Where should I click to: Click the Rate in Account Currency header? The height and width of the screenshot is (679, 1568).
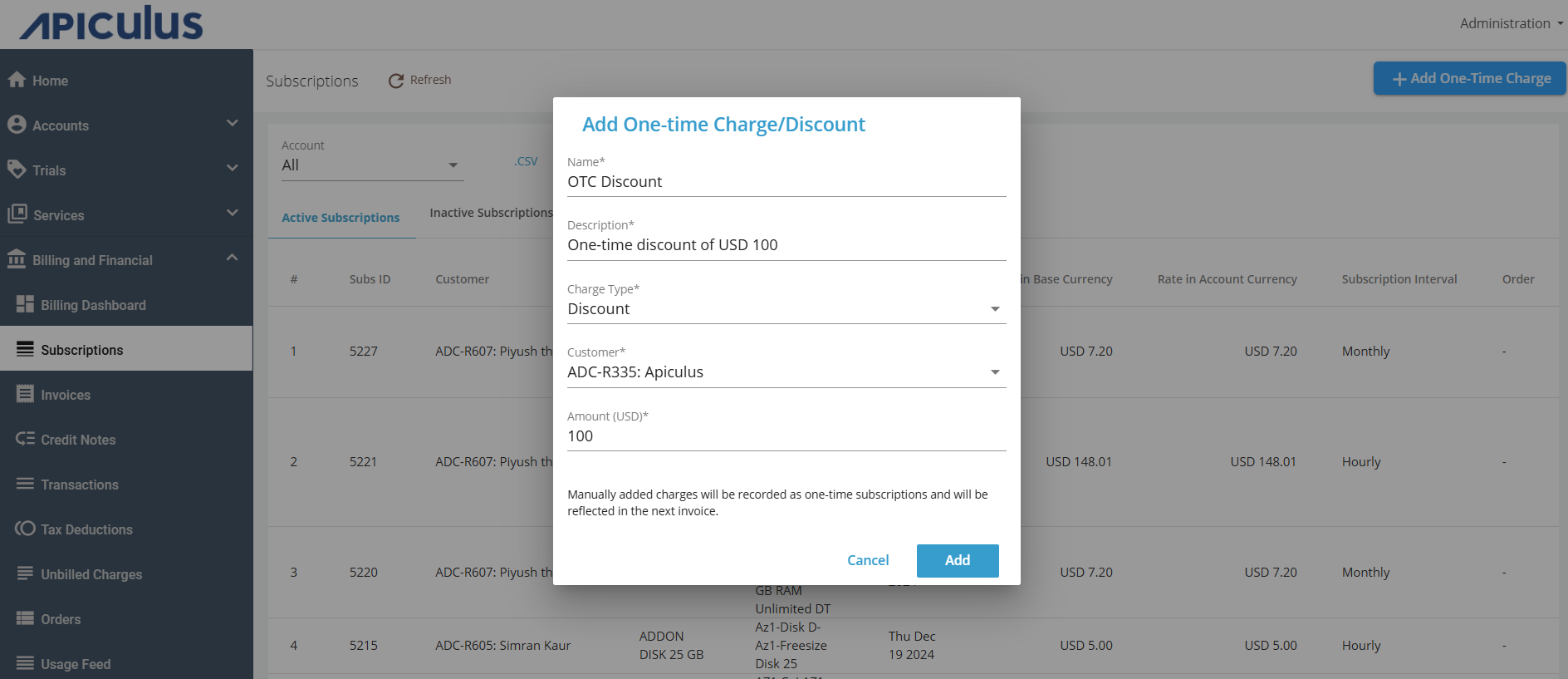(x=1227, y=279)
